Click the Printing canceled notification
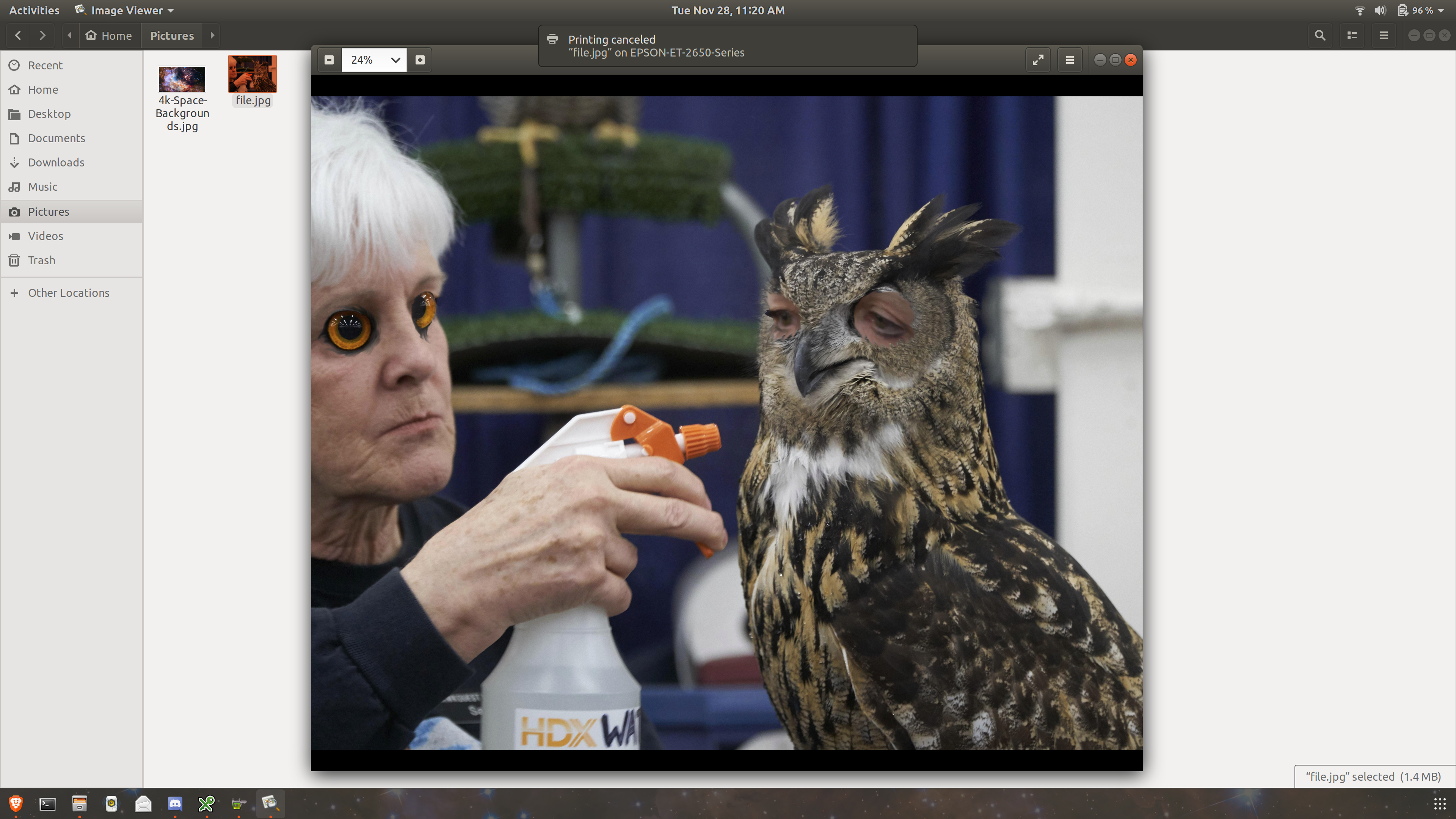This screenshot has height=819, width=1456. tap(728, 46)
